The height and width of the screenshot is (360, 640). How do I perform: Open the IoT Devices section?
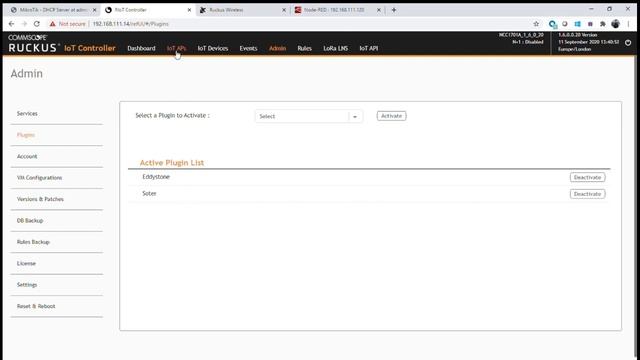pyautogui.click(x=213, y=48)
